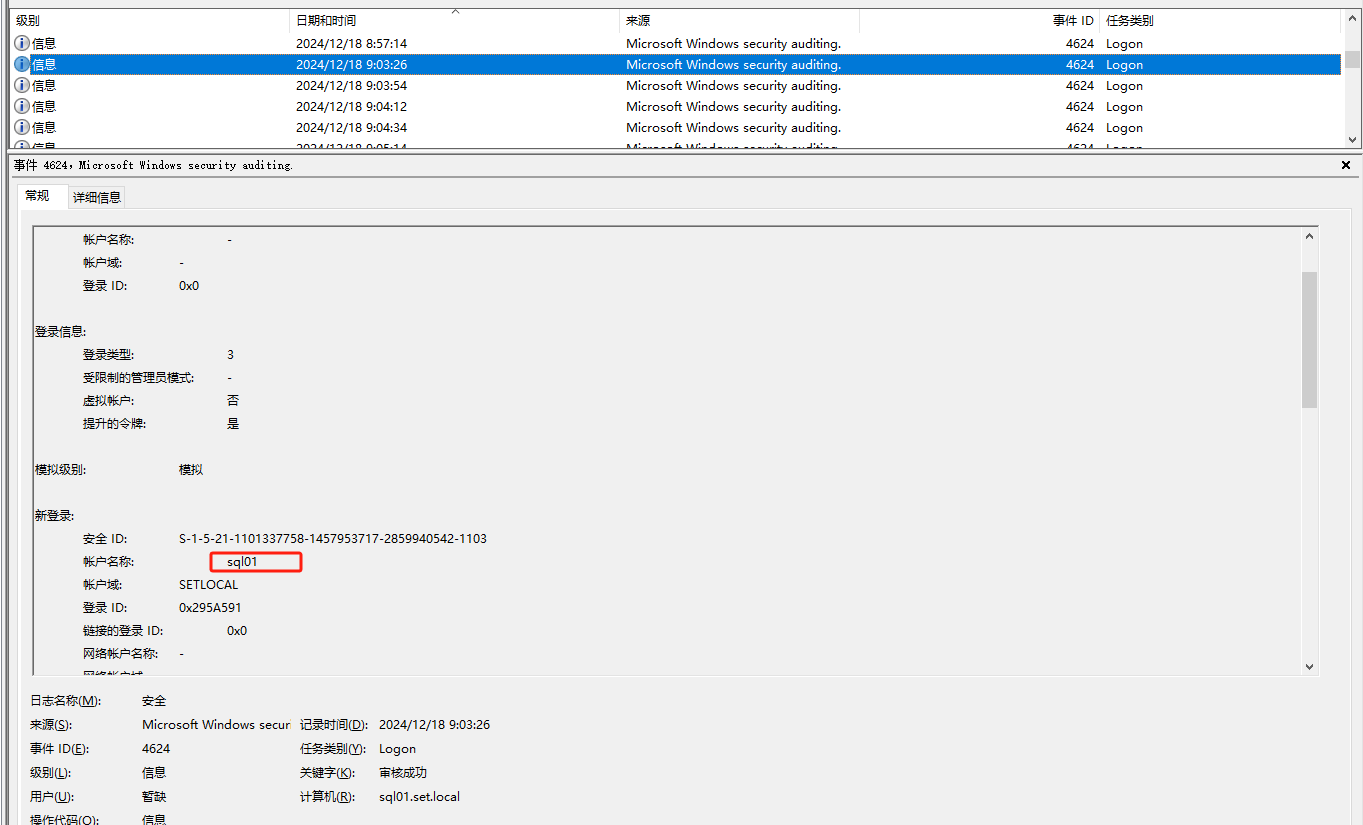1363x825 pixels.
Task: Click the 登录信息 section heading
Action: 60,331
